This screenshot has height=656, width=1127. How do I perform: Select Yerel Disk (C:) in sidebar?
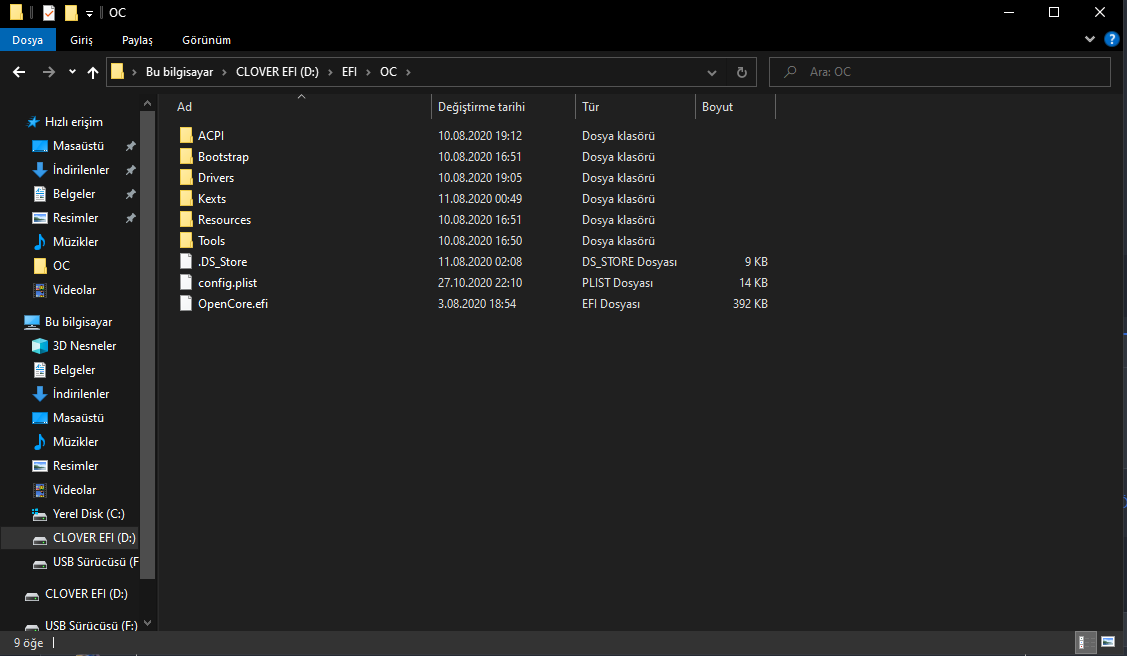(88, 513)
